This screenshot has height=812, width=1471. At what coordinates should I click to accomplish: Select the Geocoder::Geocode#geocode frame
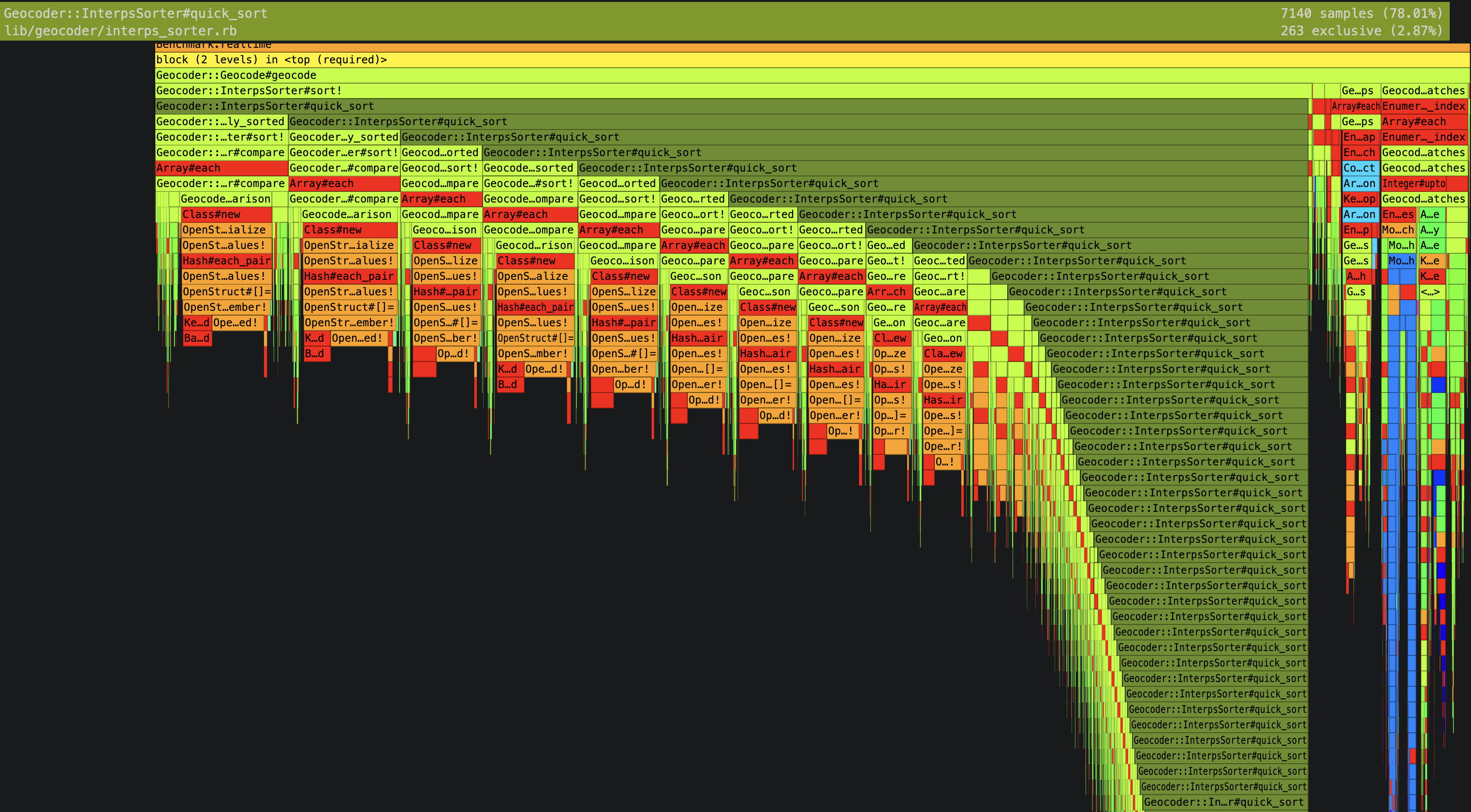point(812,75)
